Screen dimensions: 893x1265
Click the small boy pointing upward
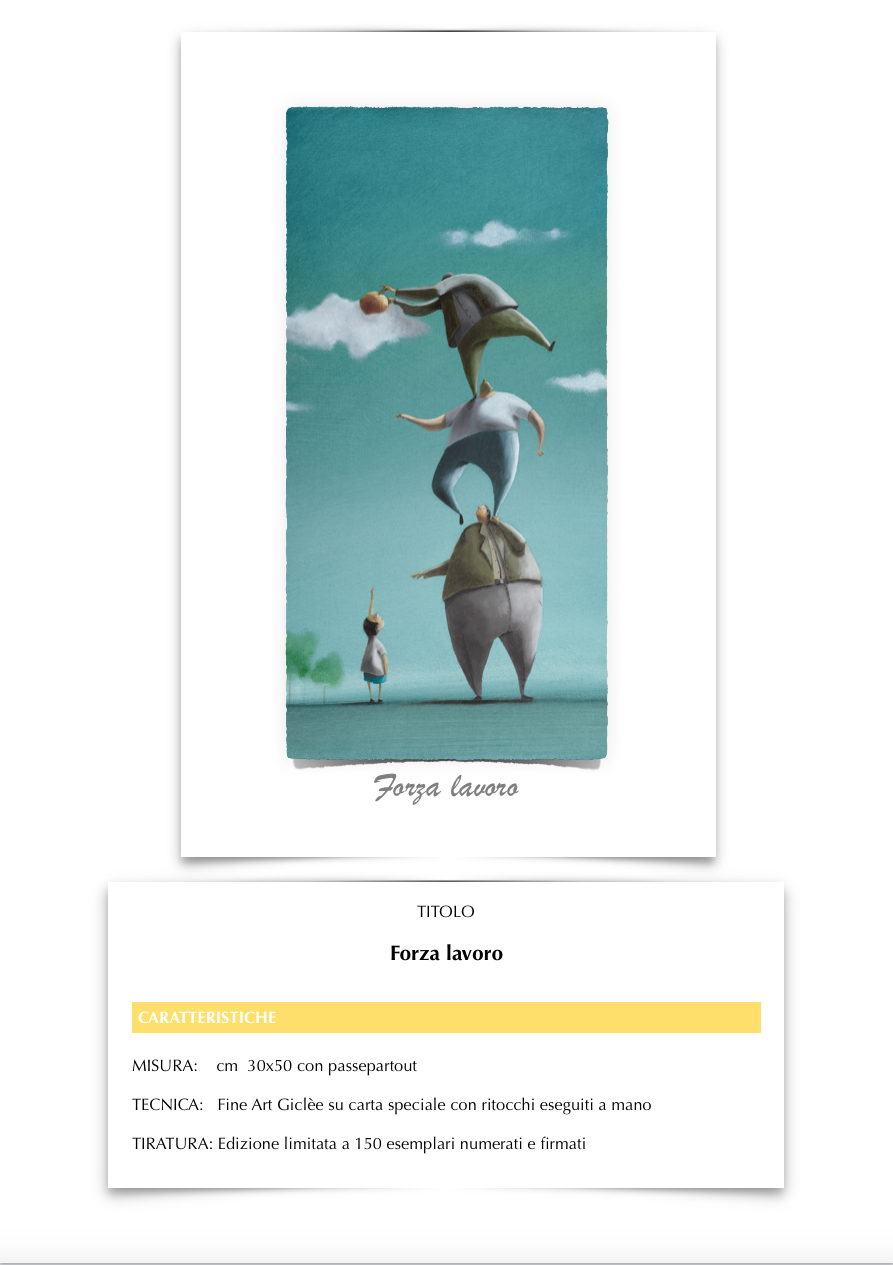coord(374,647)
